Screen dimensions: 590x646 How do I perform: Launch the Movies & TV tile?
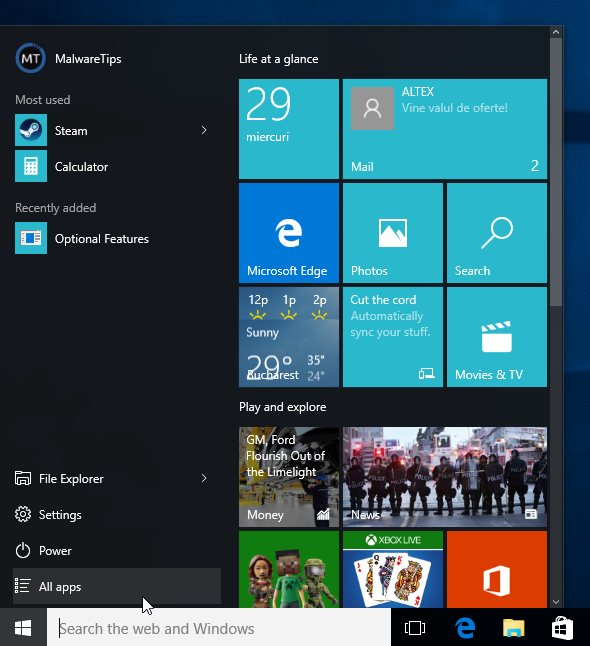click(497, 337)
